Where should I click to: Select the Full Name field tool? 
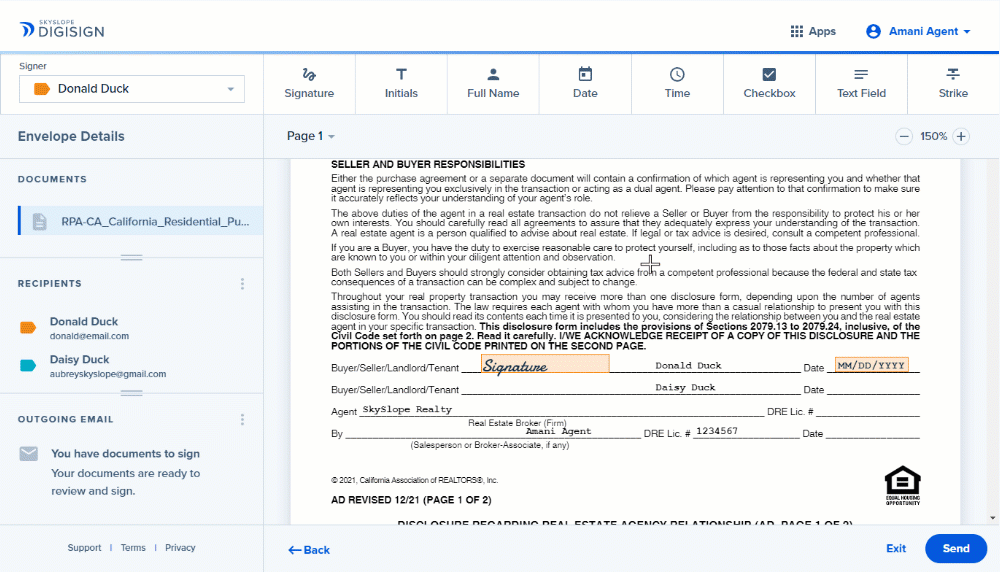point(493,84)
